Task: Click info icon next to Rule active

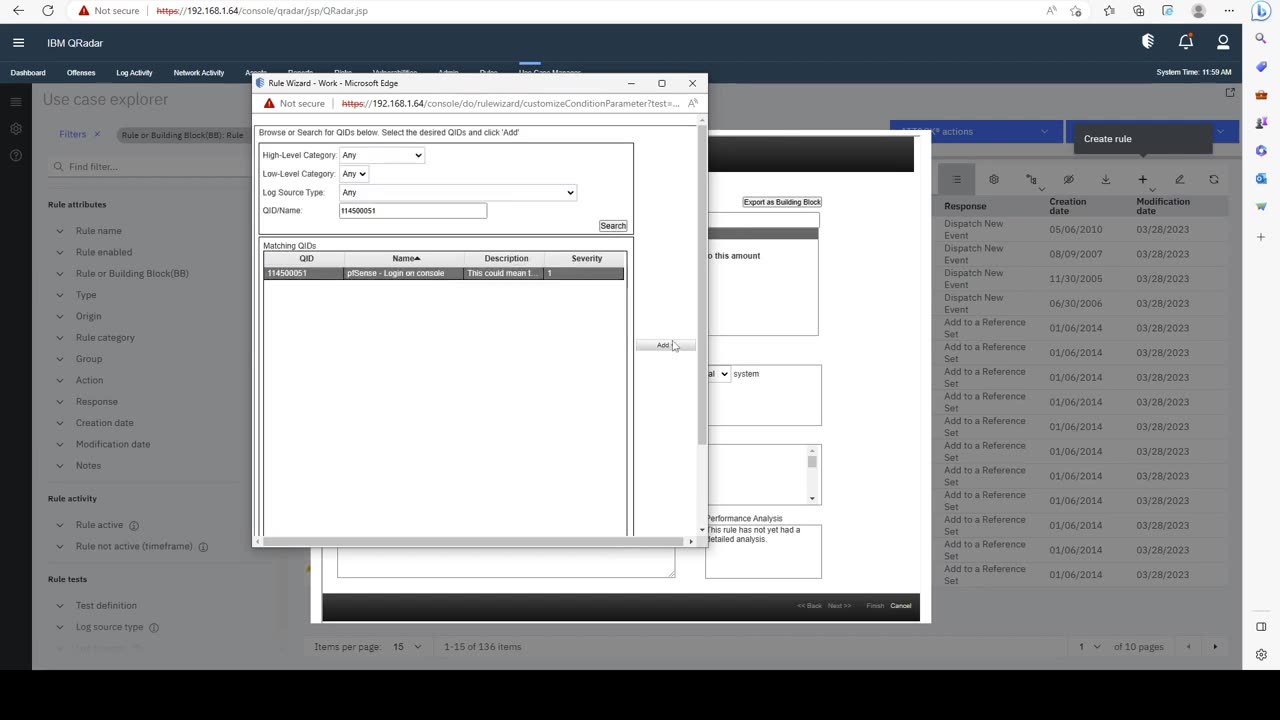Action: click(x=133, y=525)
